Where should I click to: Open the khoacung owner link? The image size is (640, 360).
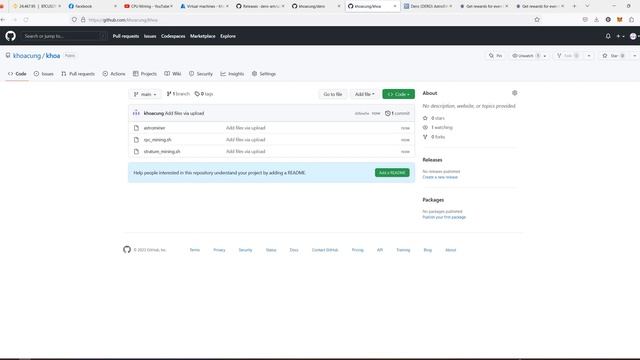(x=27, y=56)
